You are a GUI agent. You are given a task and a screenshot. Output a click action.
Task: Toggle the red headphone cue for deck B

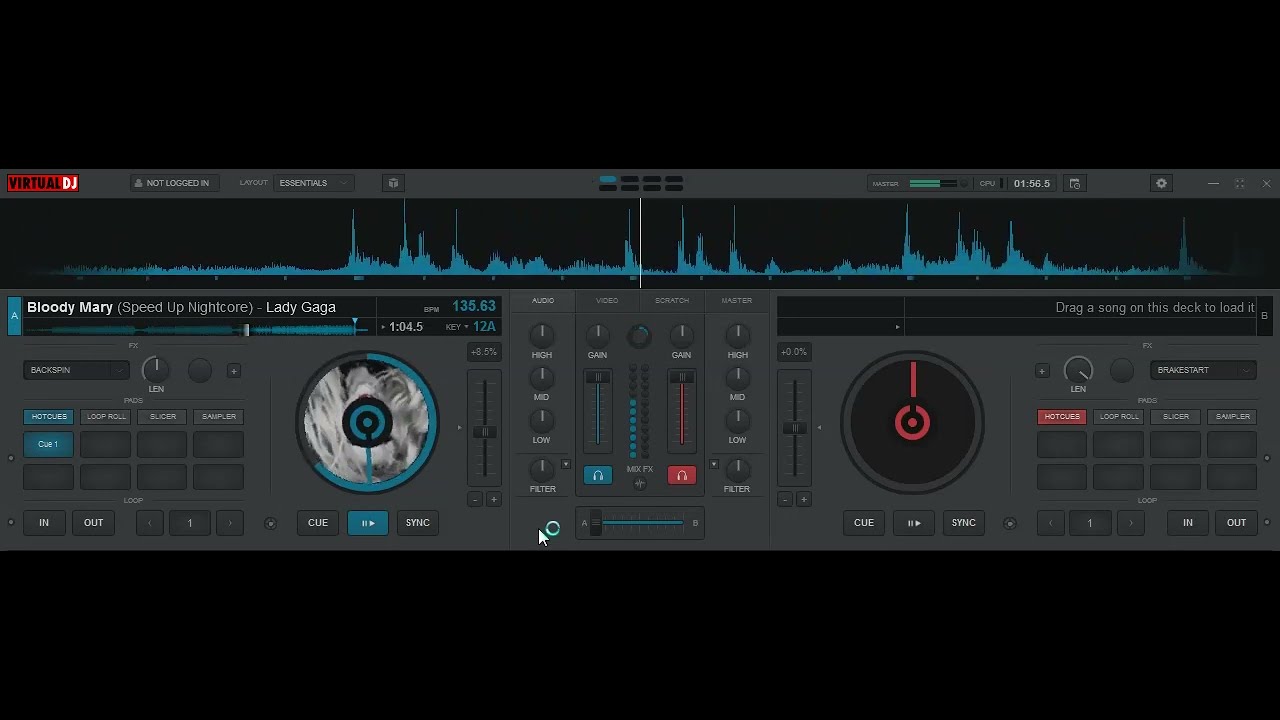682,476
